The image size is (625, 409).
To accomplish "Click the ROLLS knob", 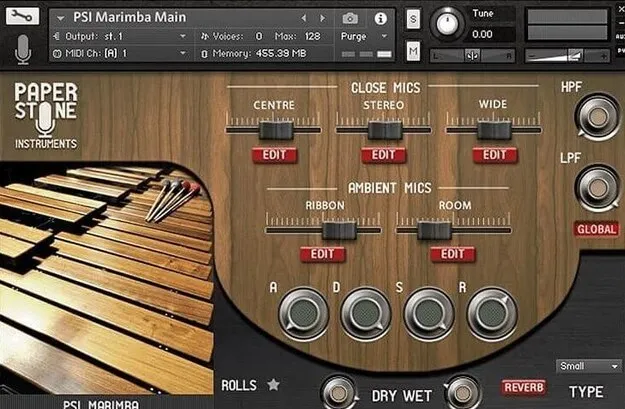I will pos(338,393).
